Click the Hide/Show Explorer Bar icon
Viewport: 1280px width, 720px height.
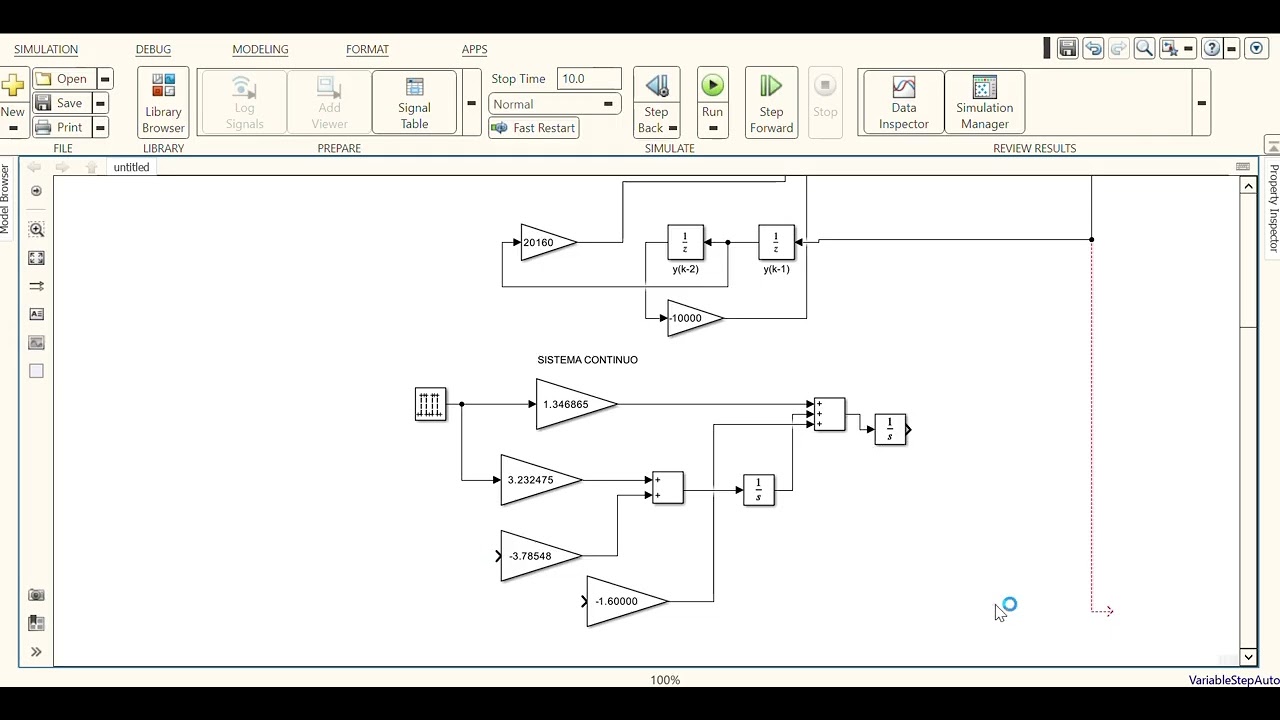tap(37, 191)
